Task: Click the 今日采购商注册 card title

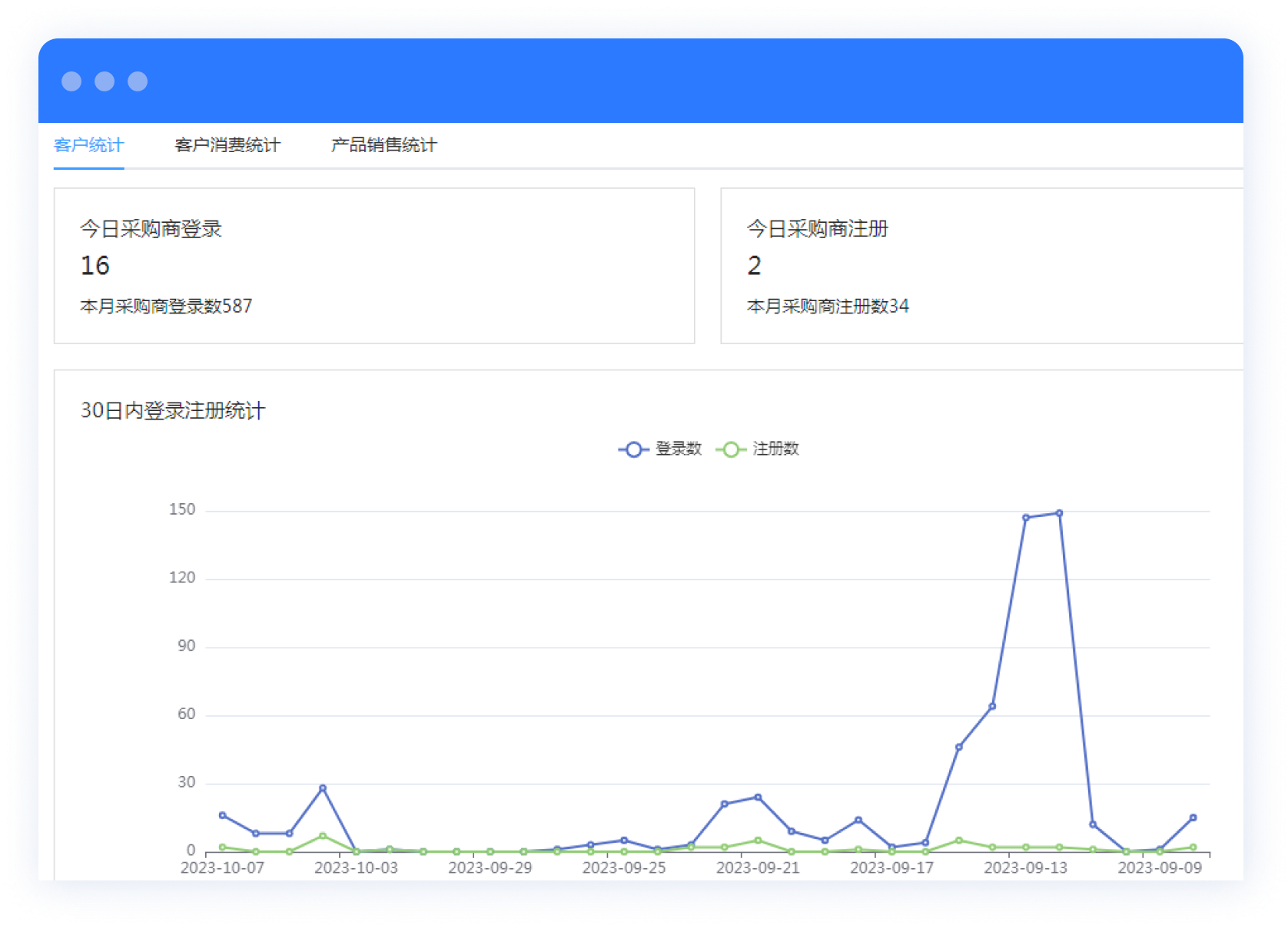Action: (x=817, y=229)
